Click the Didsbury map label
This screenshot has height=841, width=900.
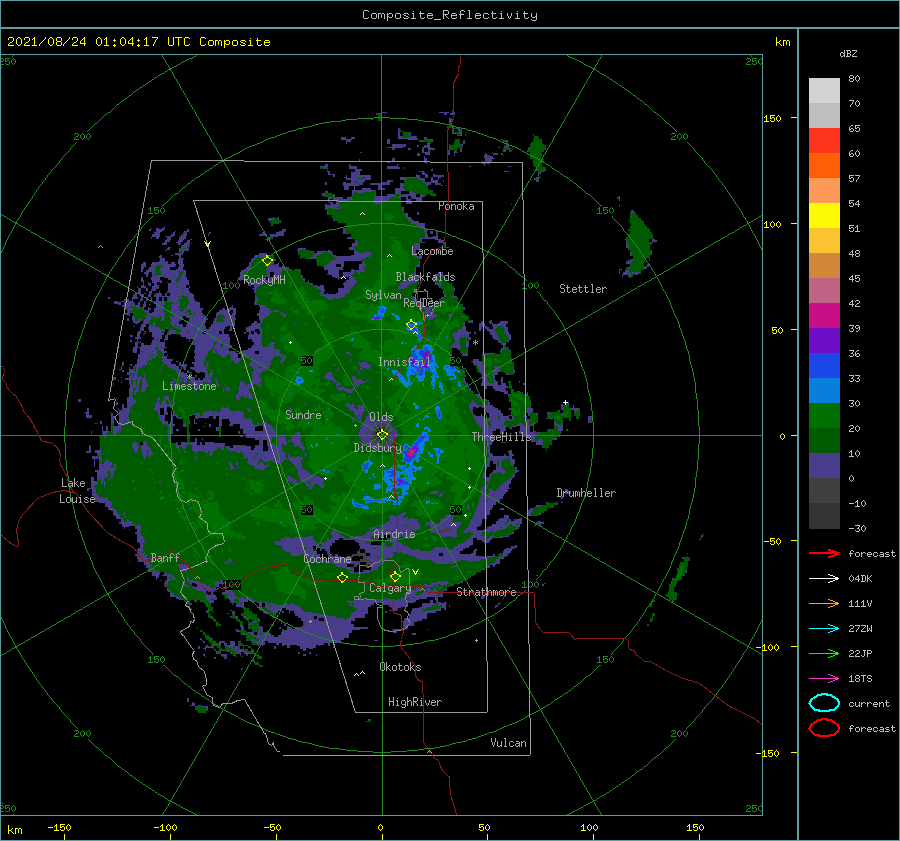(x=378, y=448)
